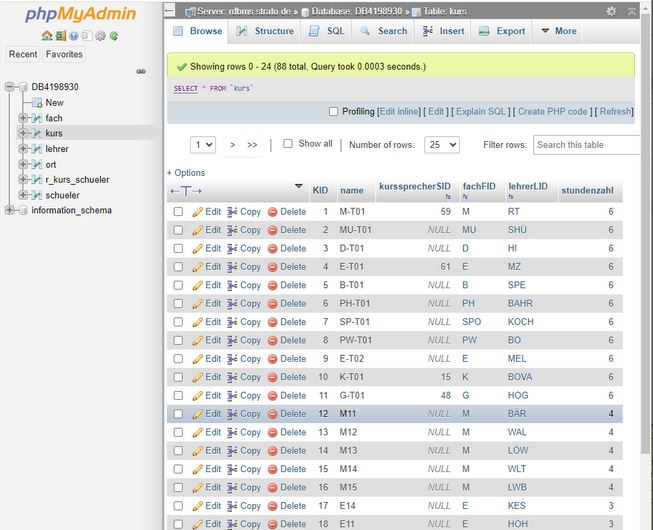Go to the last page with >> button

click(x=252, y=145)
